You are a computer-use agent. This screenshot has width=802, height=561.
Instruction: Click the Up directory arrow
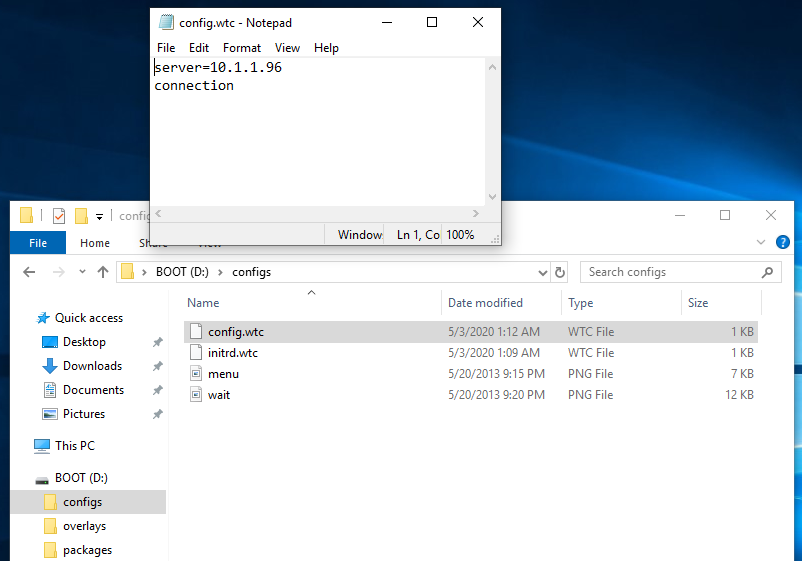tap(103, 272)
